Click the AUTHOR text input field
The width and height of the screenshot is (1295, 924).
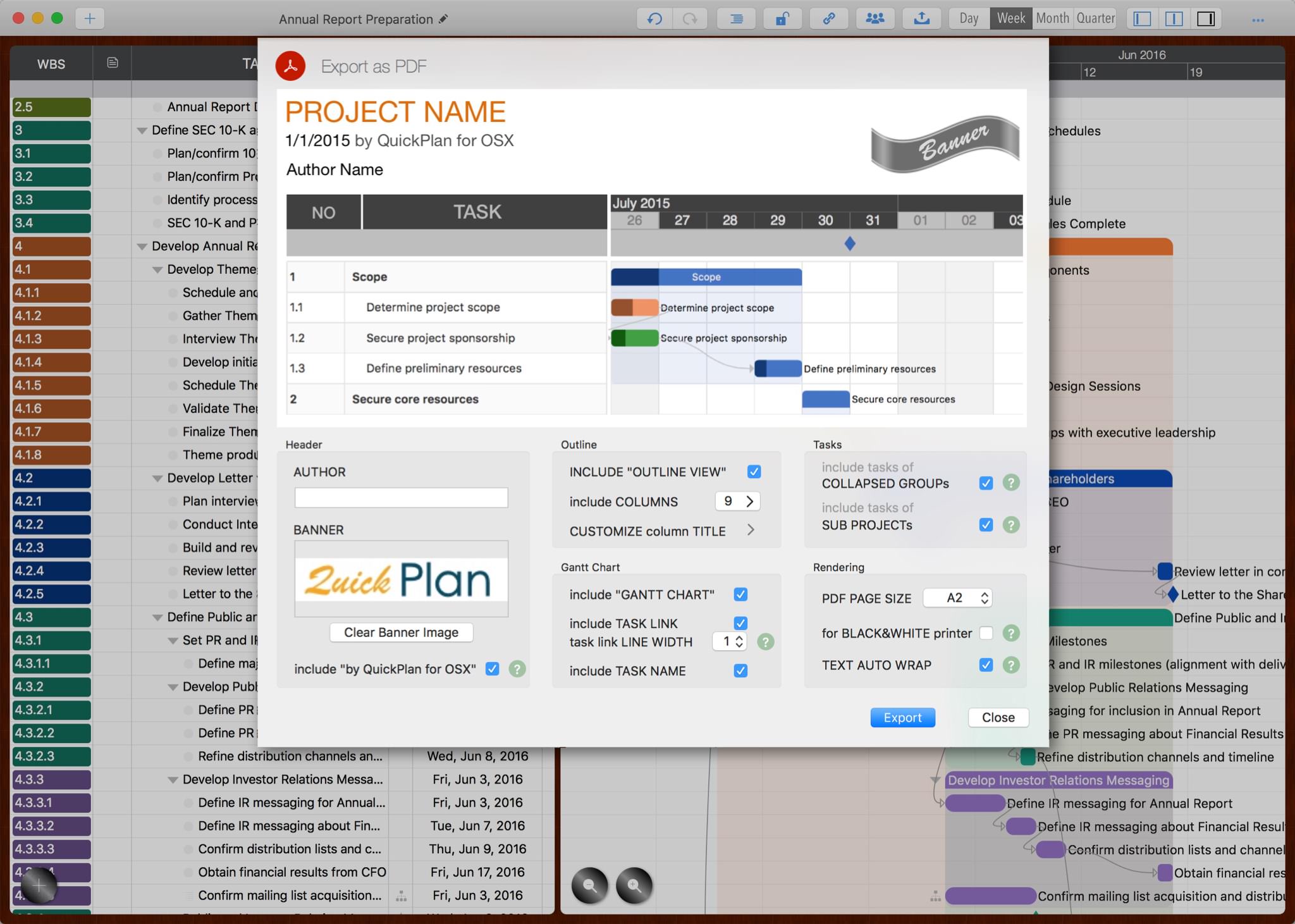pyautogui.click(x=401, y=498)
